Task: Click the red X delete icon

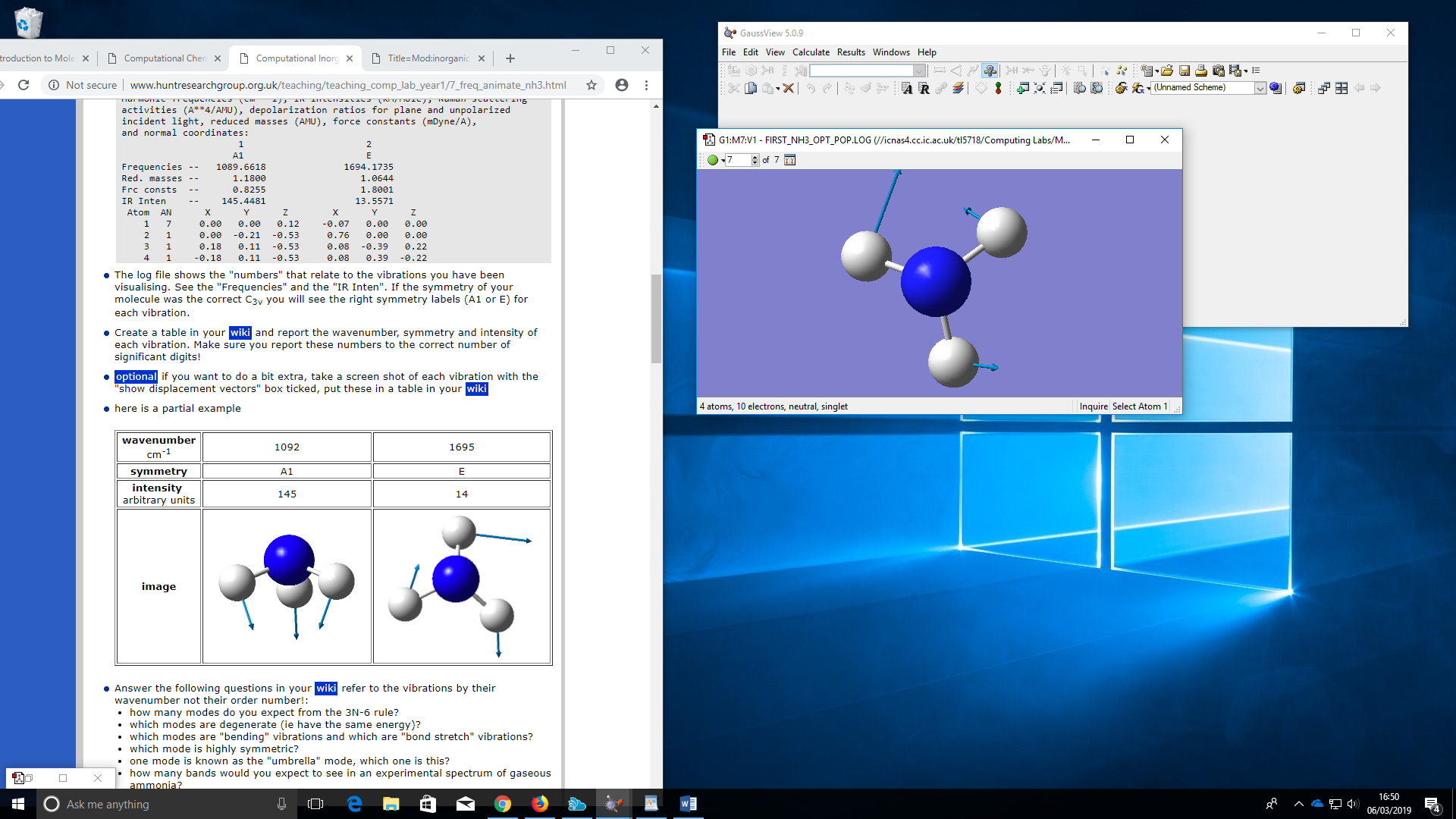Action: pyautogui.click(x=789, y=89)
